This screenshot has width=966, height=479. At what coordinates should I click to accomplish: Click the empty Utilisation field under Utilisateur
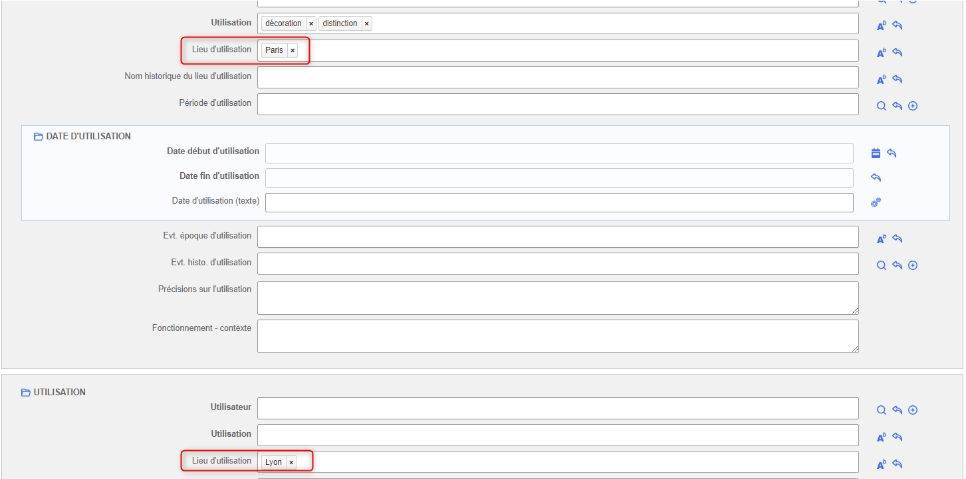(x=558, y=435)
